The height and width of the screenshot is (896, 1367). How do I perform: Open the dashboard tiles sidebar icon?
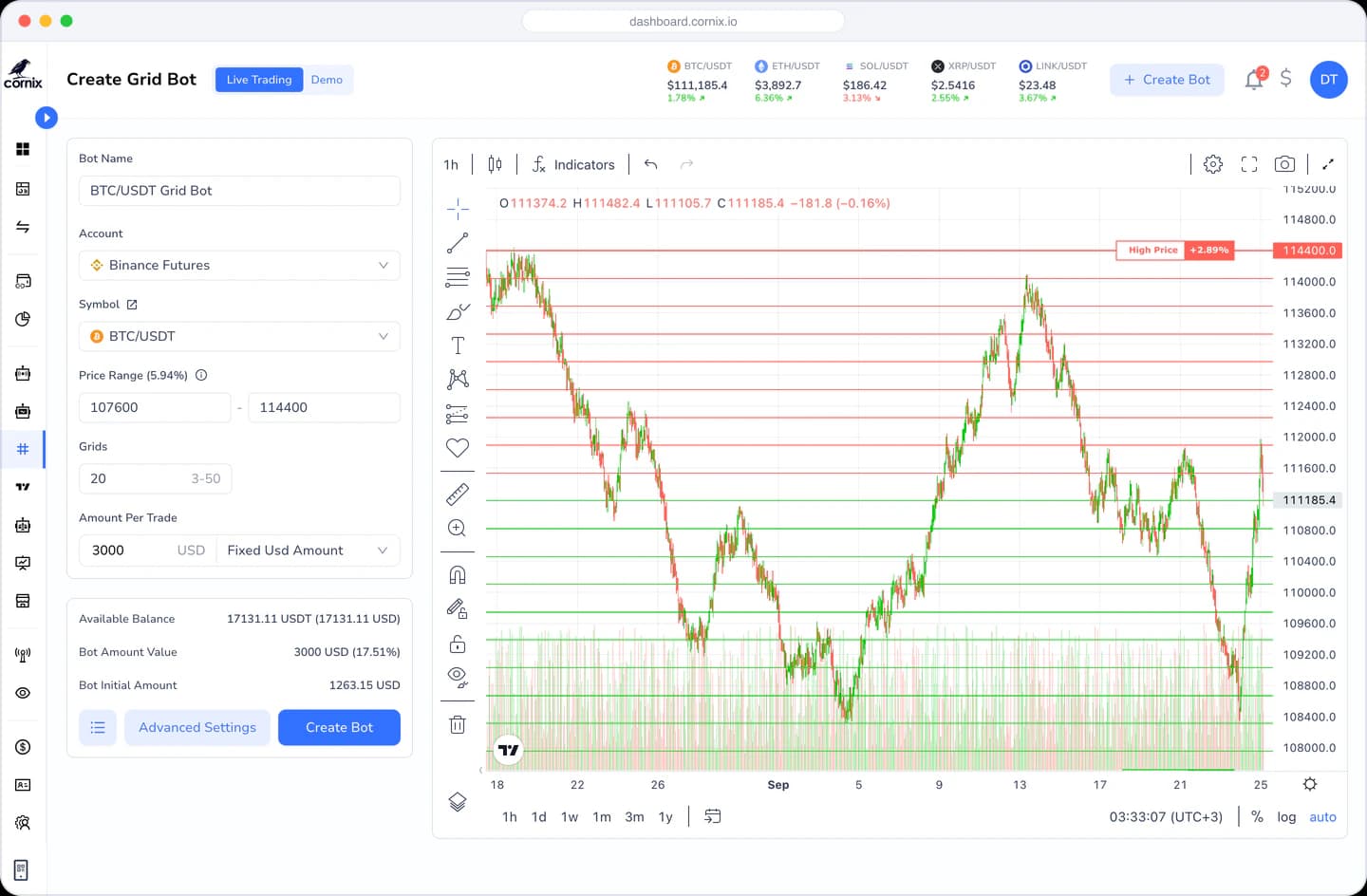click(23, 149)
